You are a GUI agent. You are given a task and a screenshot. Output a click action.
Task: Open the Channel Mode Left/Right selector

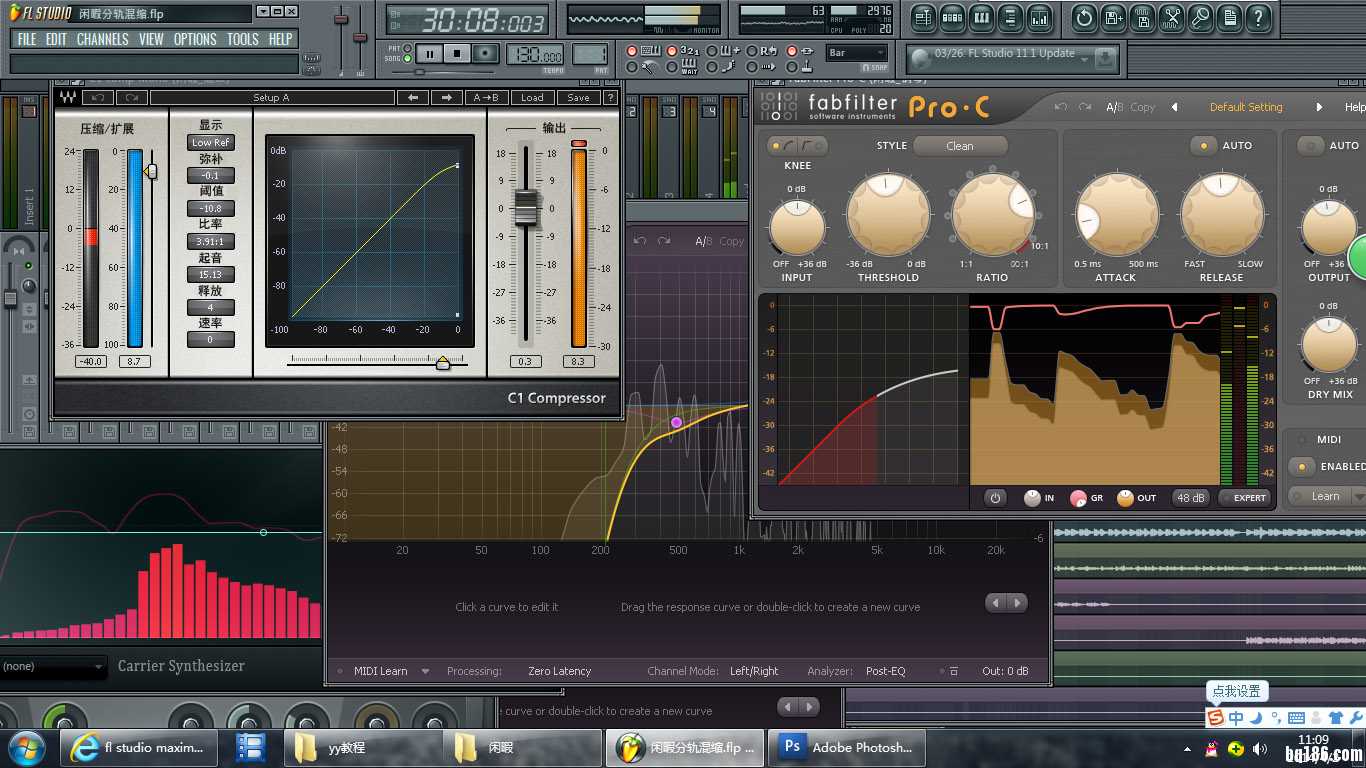click(754, 671)
